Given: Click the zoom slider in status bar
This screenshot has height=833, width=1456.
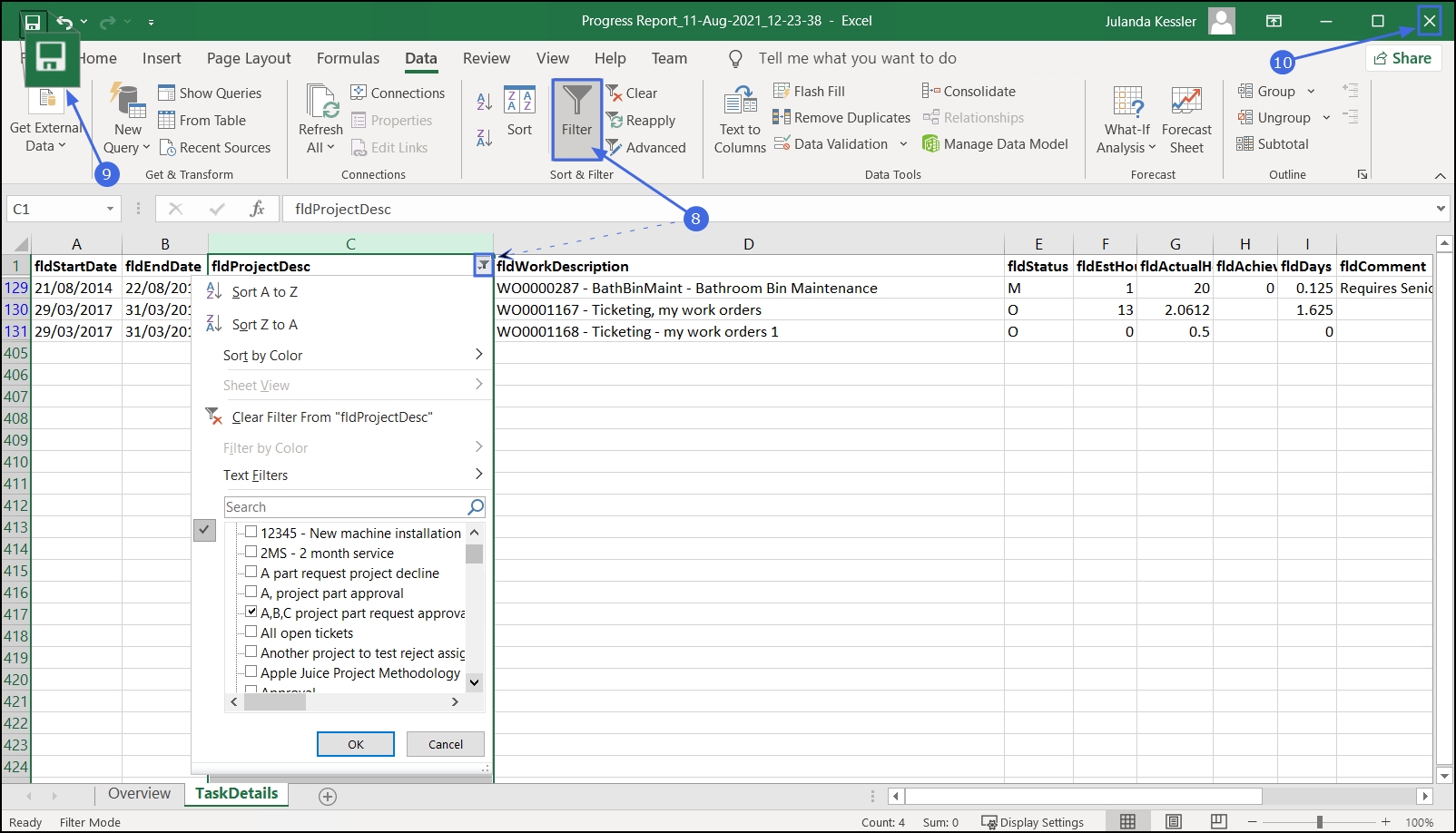Looking at the screenshot, I should [1319, 821].
